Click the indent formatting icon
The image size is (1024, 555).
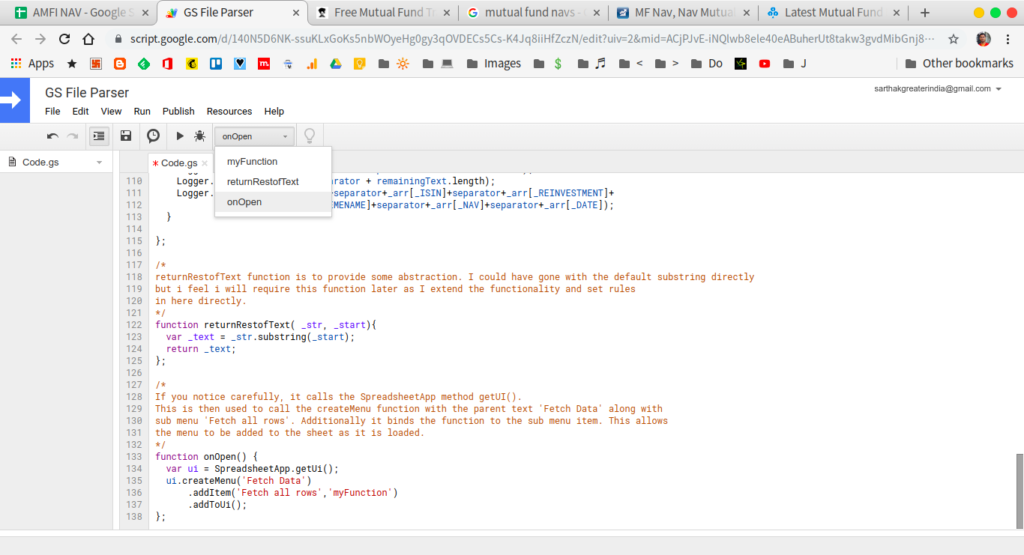coord(99,136)
